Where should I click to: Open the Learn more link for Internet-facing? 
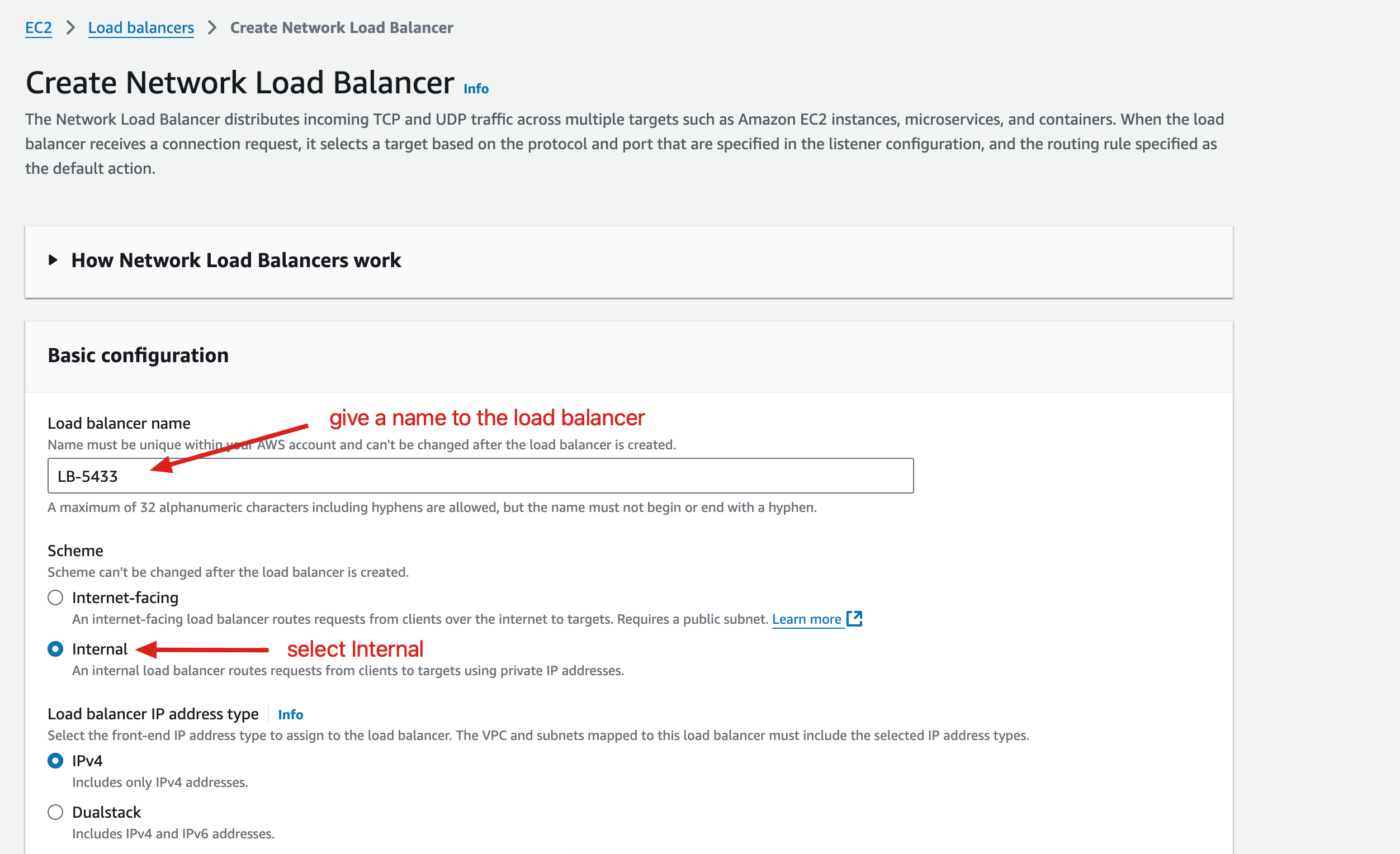[806, 619]
